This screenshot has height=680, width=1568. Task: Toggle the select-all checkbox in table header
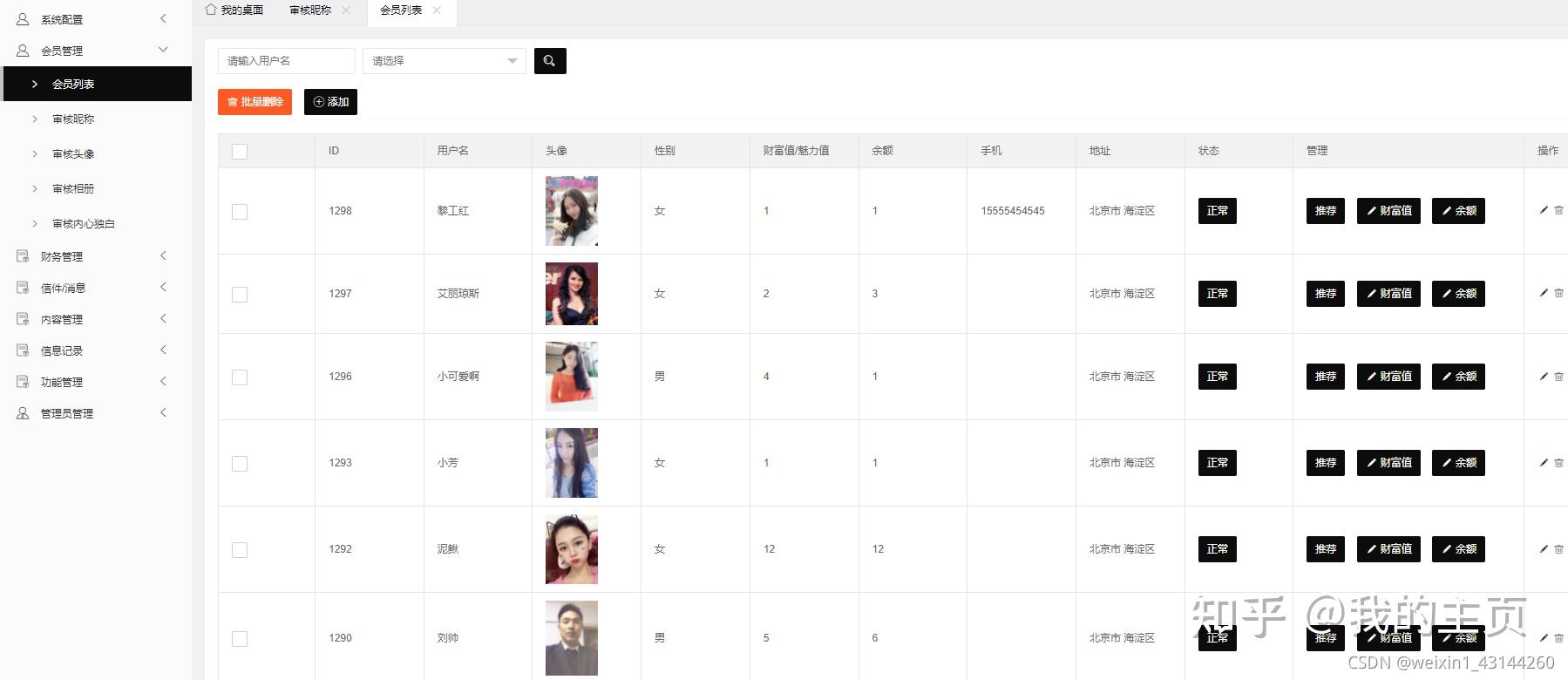[x=240, y=152]
